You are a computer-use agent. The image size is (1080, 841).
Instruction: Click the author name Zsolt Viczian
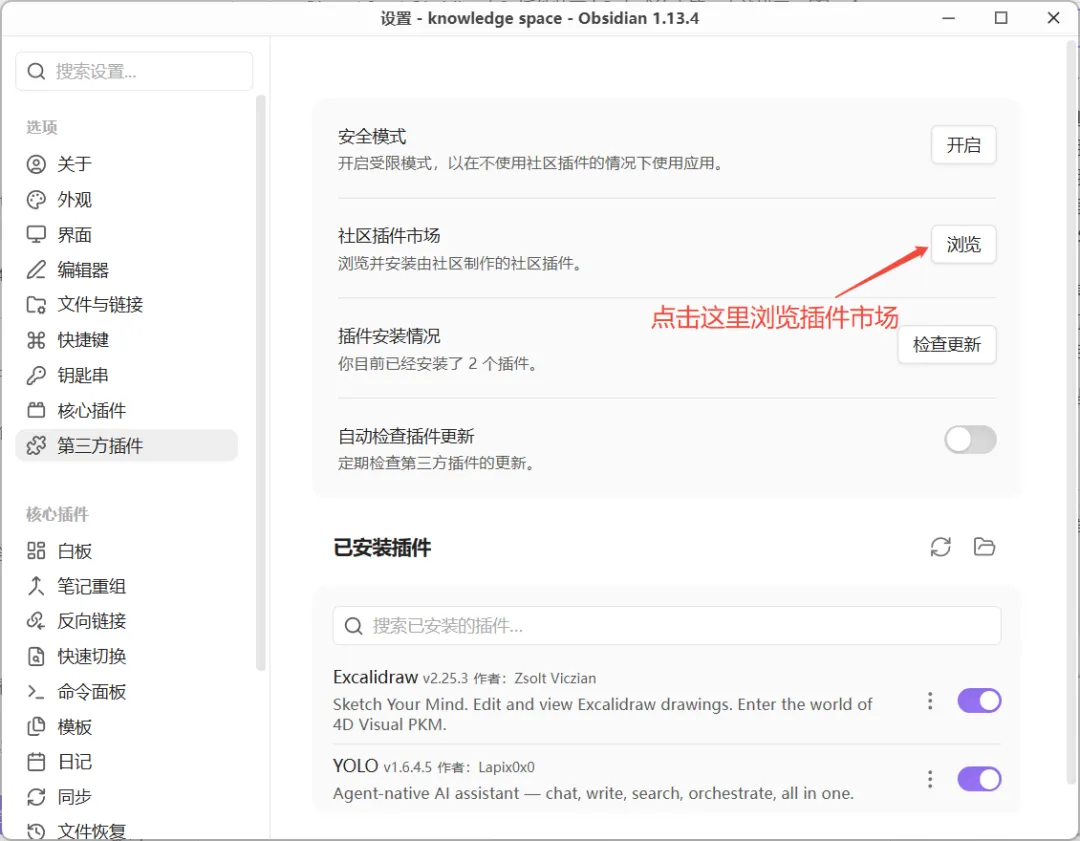(x=555, y=678)
